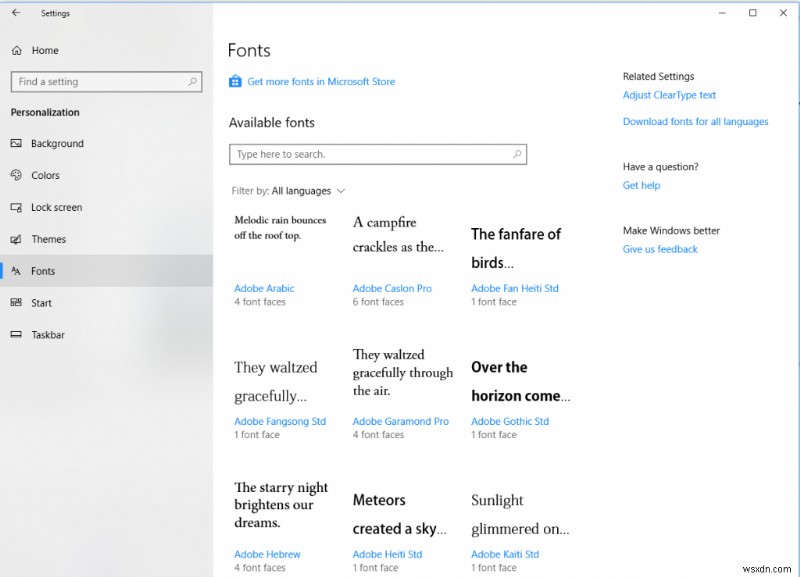Open Start settings via its icon

tap(17, 303)
